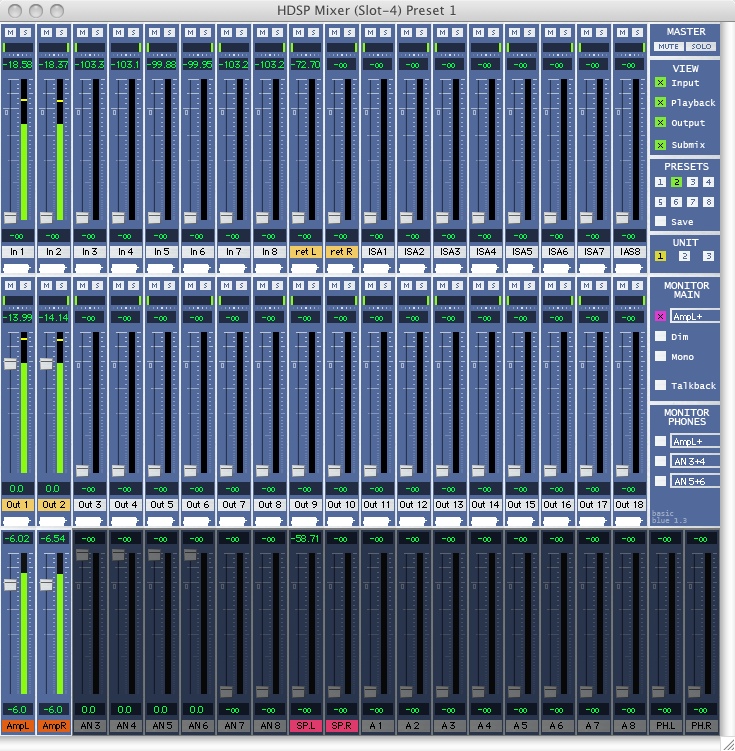Toggle the Input view checkbox
This screenshot has height=751, width=735.
[660, 82]
